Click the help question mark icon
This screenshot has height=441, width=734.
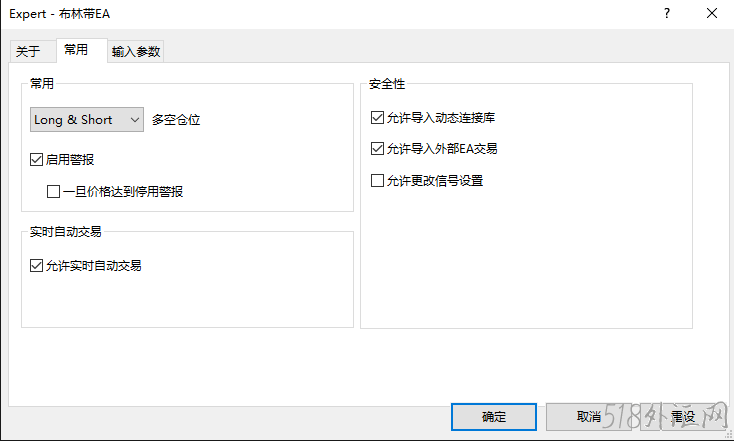pos(667,14)
